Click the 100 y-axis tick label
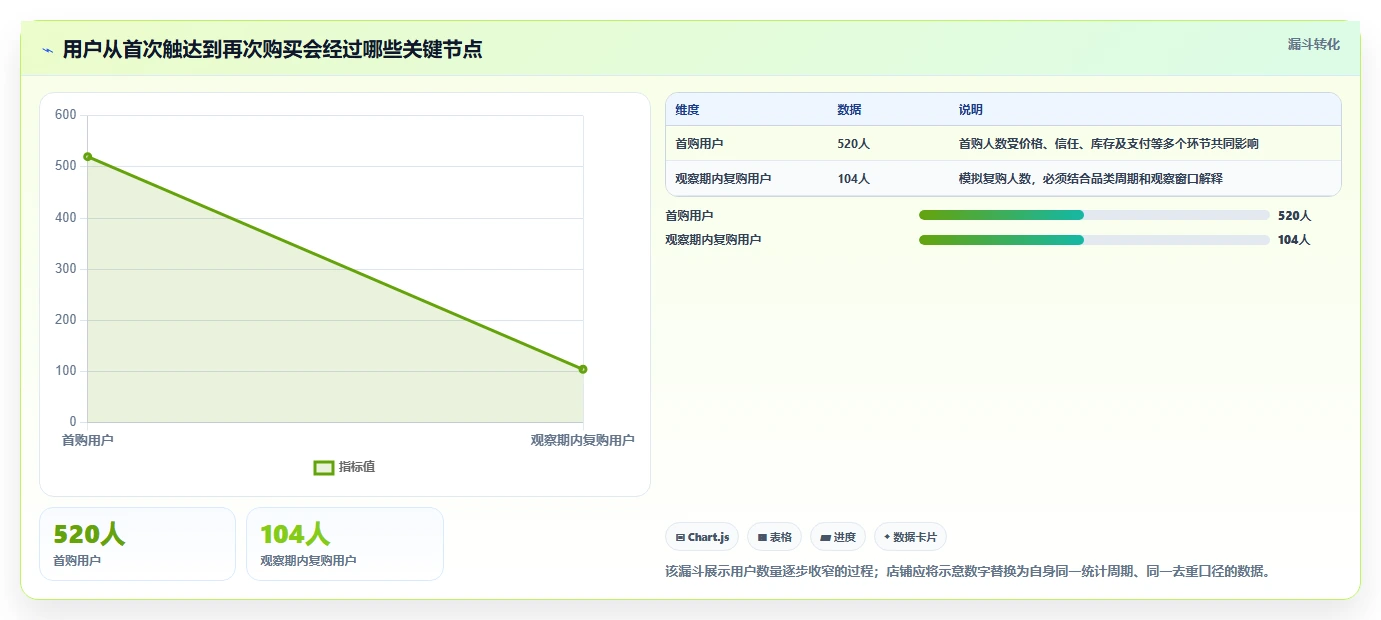Image resolution: width=1381 pixels, height=620 pixels. tap(66, 371)
